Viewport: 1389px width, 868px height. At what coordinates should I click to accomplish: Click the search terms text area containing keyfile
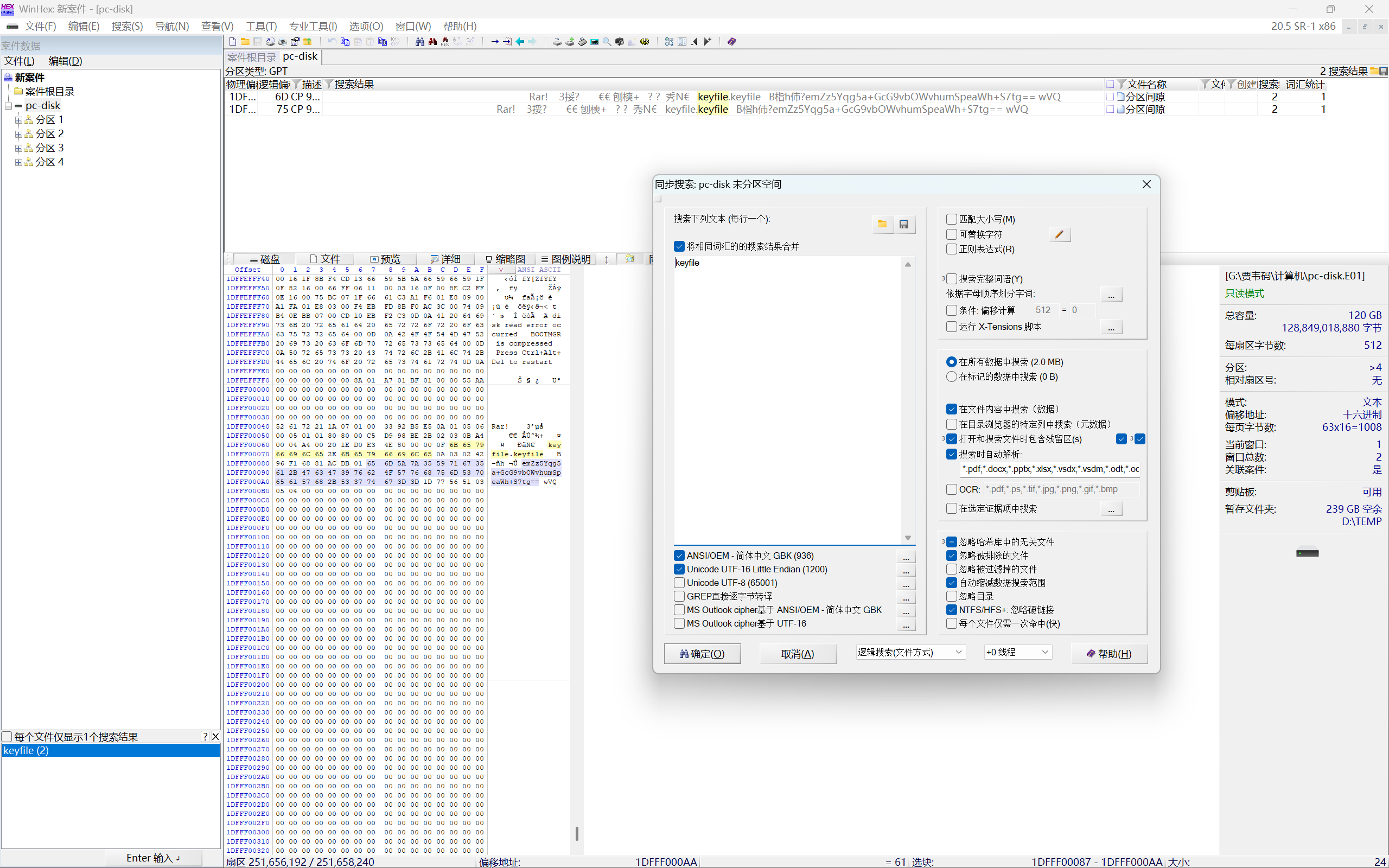pyautogui.click(x=787, y=400)
